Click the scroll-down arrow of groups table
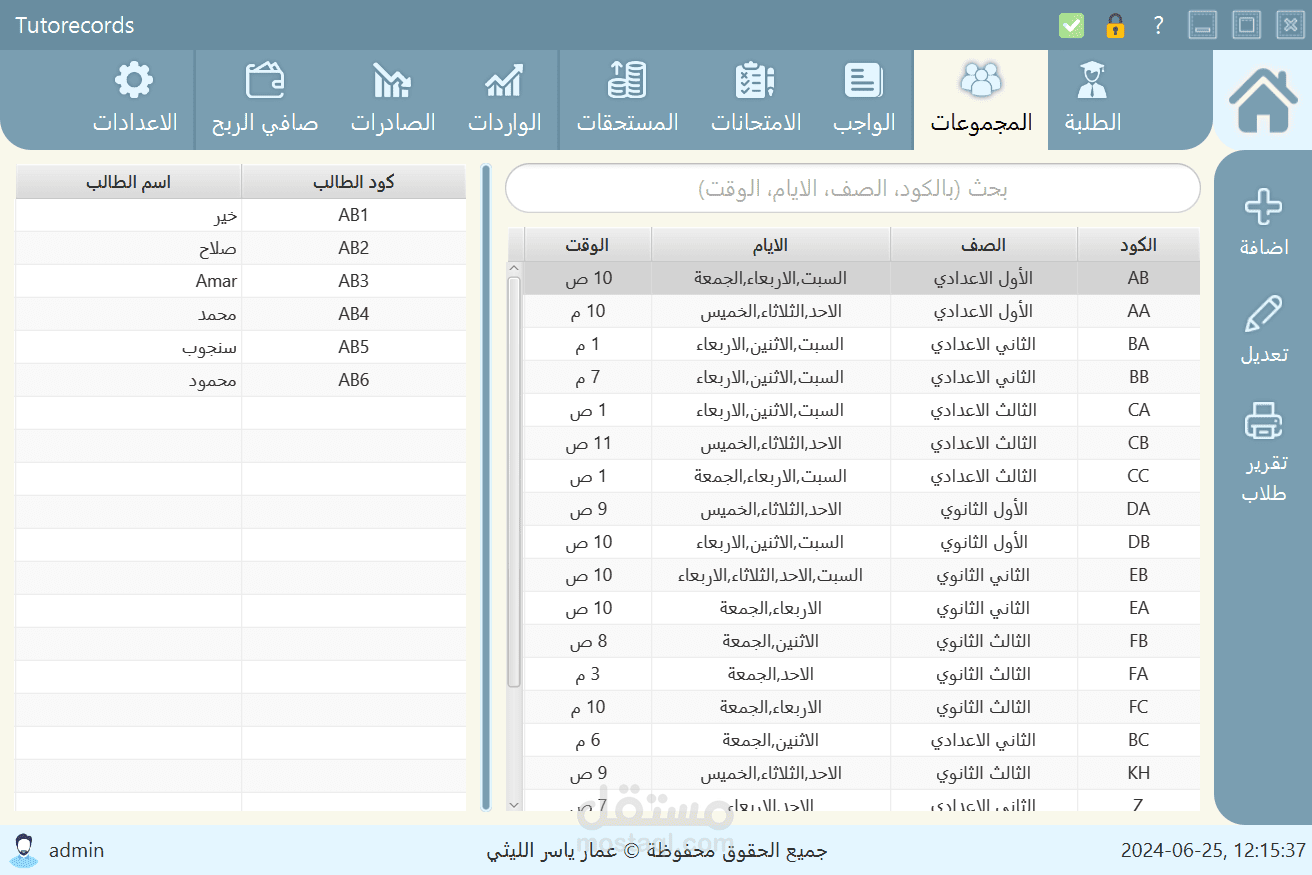This screenshot has height=875, width=1312. pos(514,804)
